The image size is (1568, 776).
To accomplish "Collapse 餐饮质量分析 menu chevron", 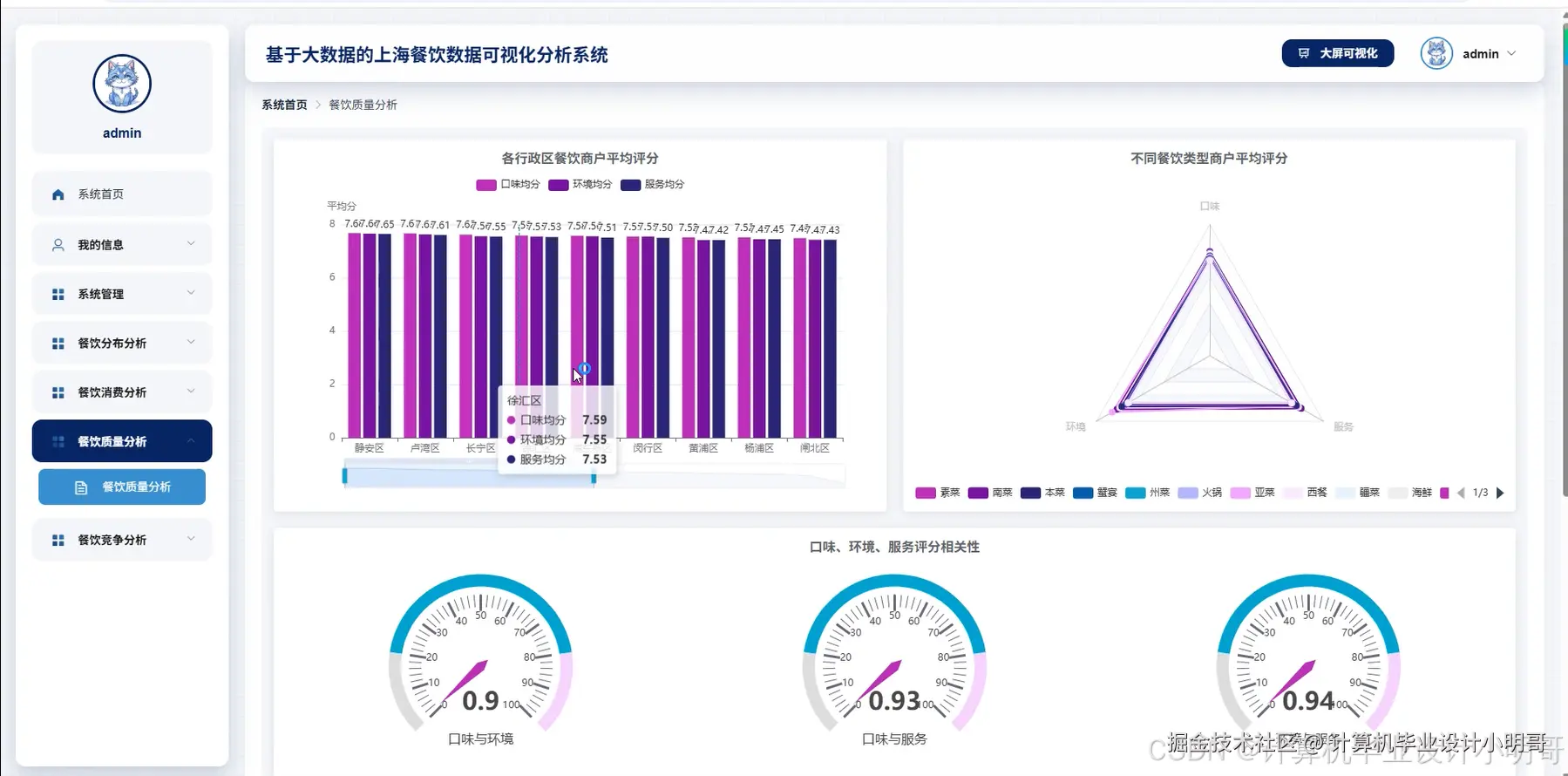I will [191, 440].
